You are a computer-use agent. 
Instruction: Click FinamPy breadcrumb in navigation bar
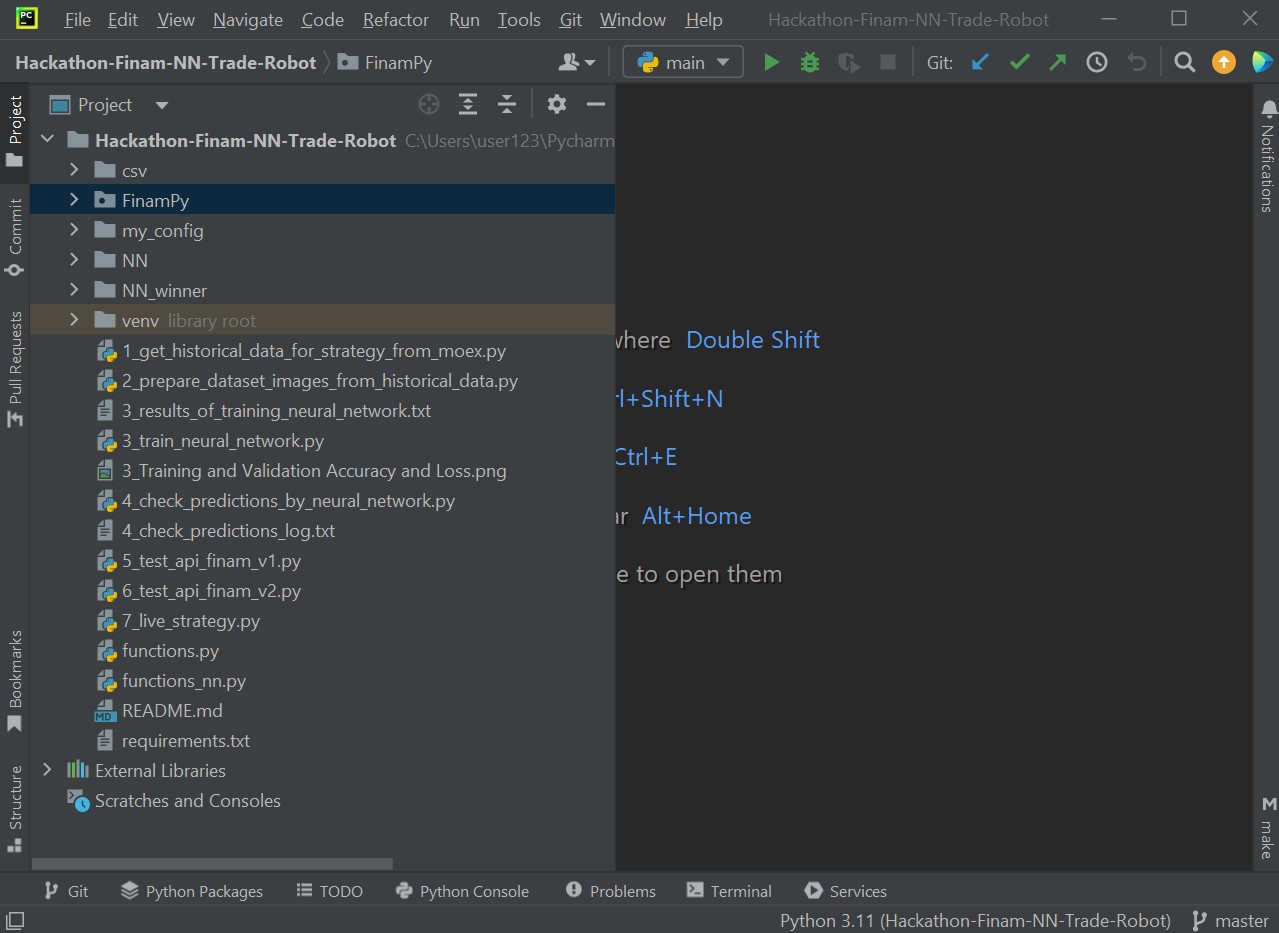[386, 62]
